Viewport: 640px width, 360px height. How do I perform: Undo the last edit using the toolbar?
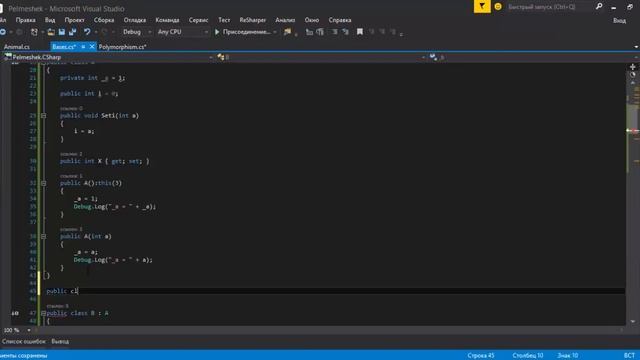(x=87, y=32)
